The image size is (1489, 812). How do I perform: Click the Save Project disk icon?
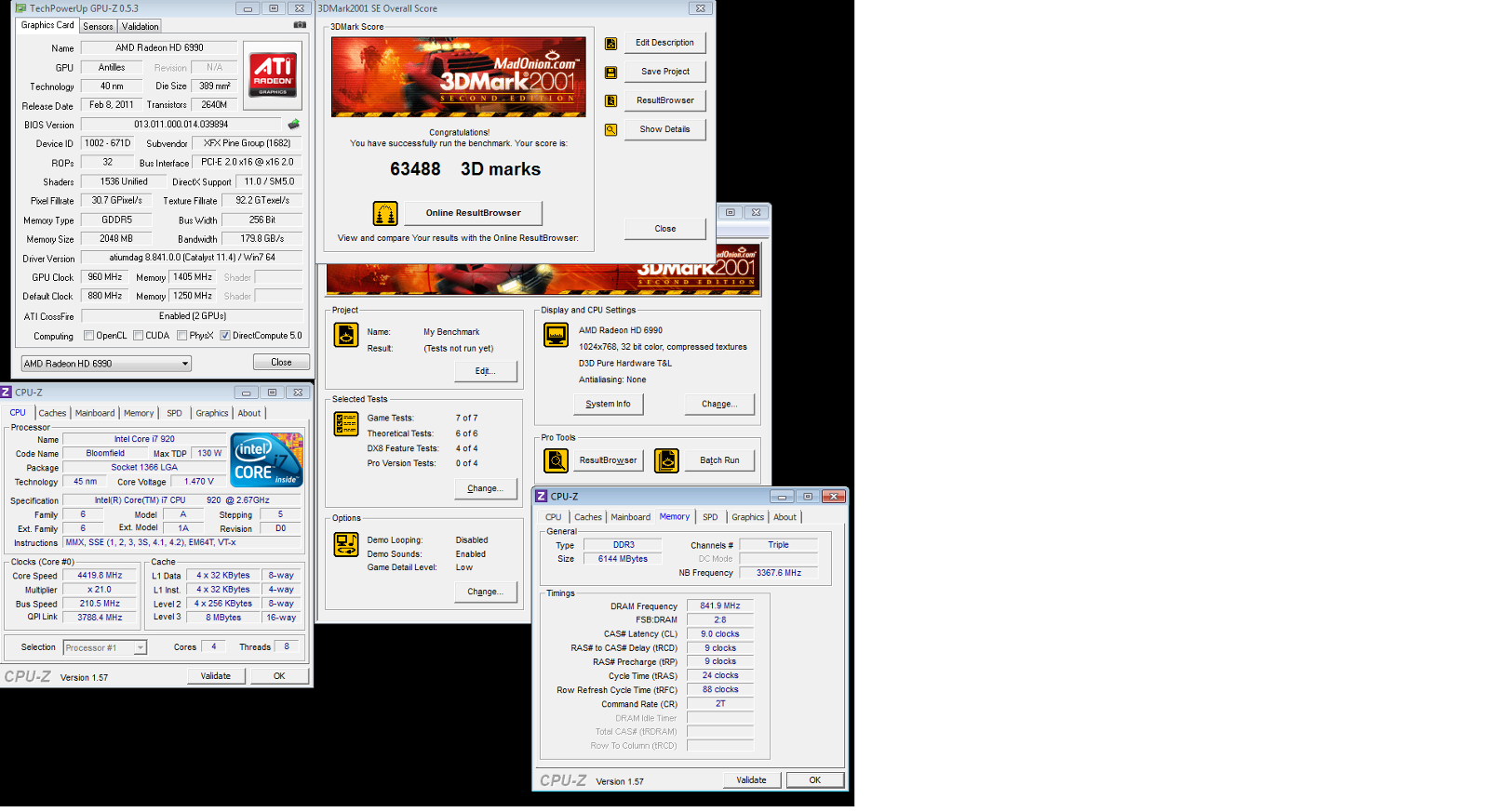[x=610, y=73]
